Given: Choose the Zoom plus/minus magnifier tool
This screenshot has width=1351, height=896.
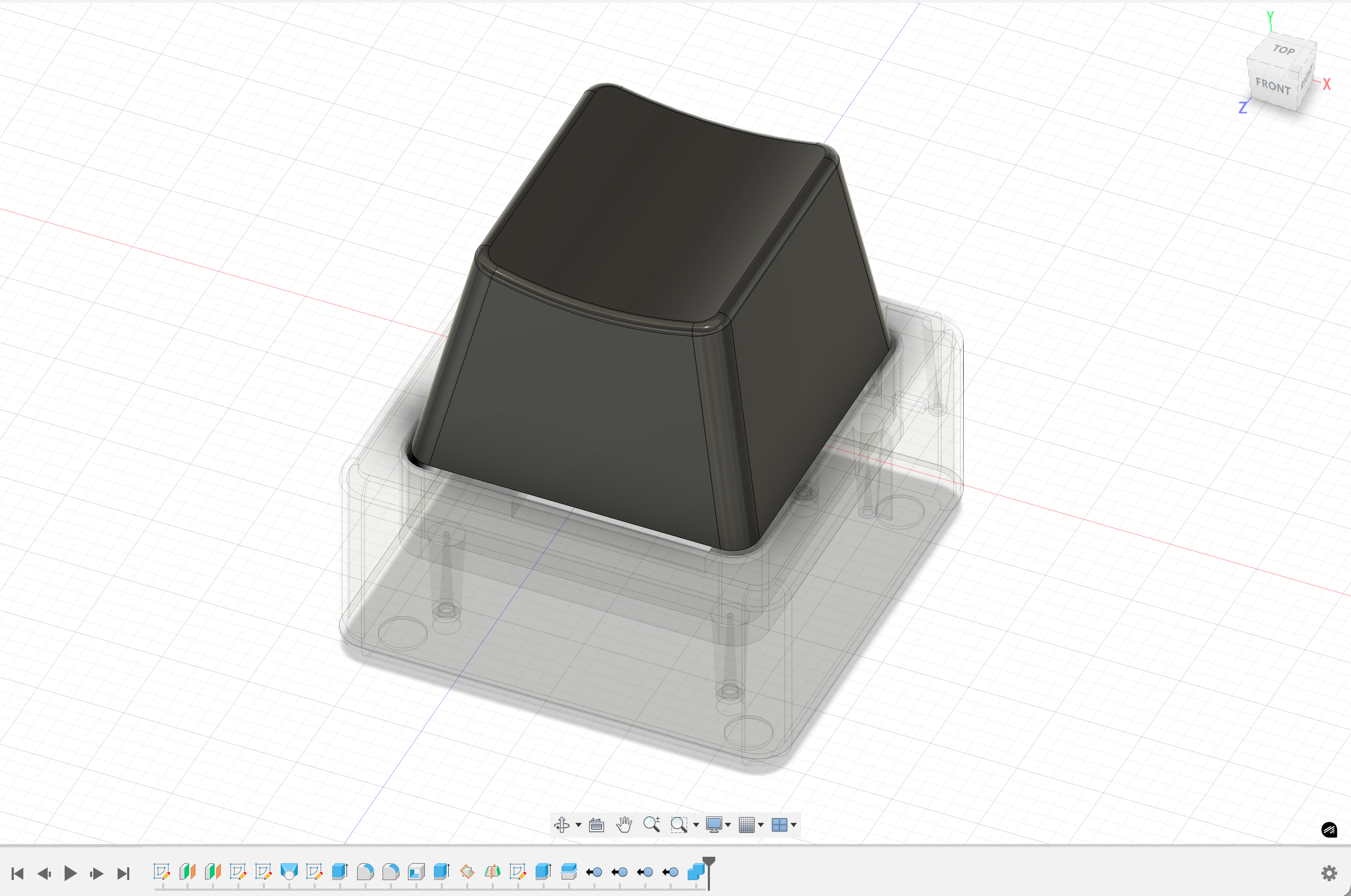Looking at the screenshot, I should click(x=652, y=824).
